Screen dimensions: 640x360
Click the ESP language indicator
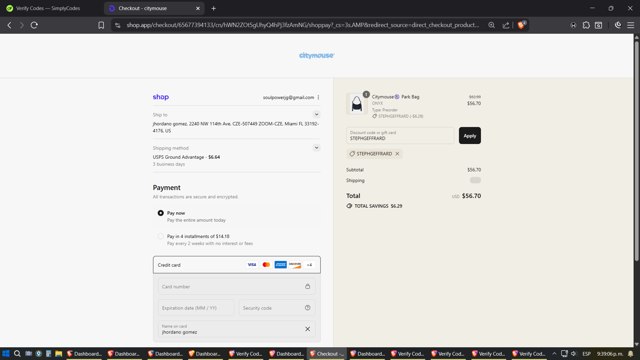point(587,353)
